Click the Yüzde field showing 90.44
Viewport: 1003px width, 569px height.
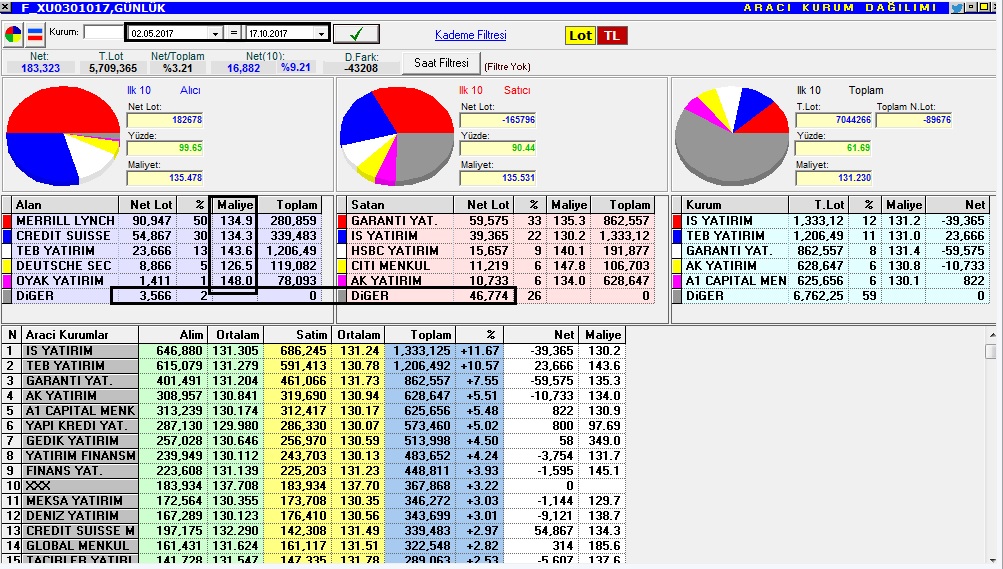(x=498, y=148)
